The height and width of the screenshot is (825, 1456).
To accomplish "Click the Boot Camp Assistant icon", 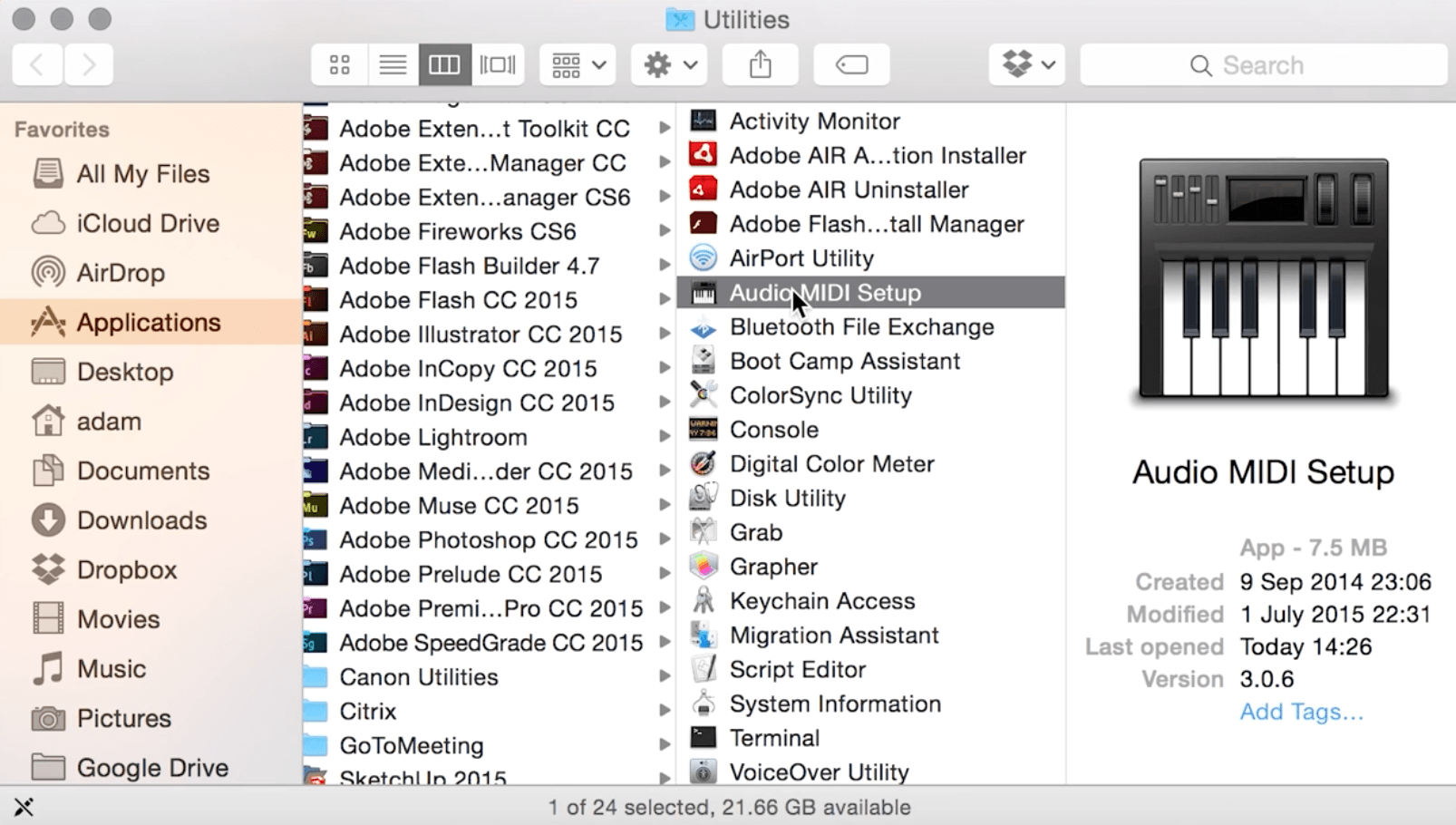I will [703, 361].
